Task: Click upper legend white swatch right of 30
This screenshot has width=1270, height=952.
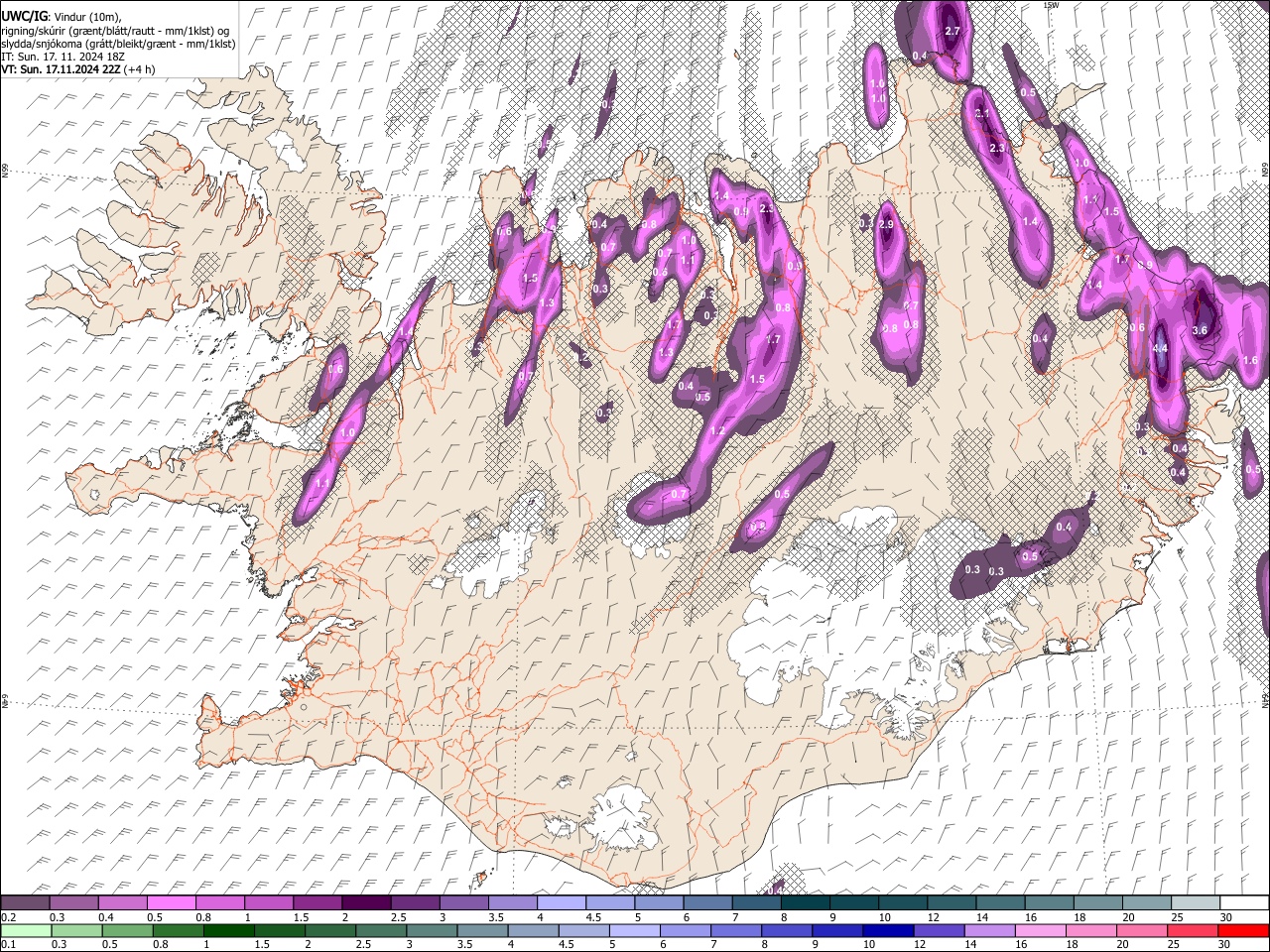Action: coord(1244,902)
